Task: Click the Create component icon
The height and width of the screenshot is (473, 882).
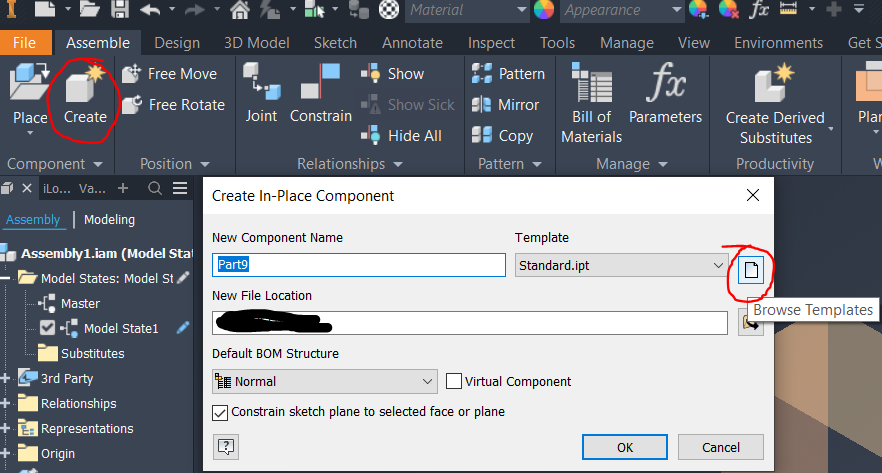Action: (x=85, y=90)
